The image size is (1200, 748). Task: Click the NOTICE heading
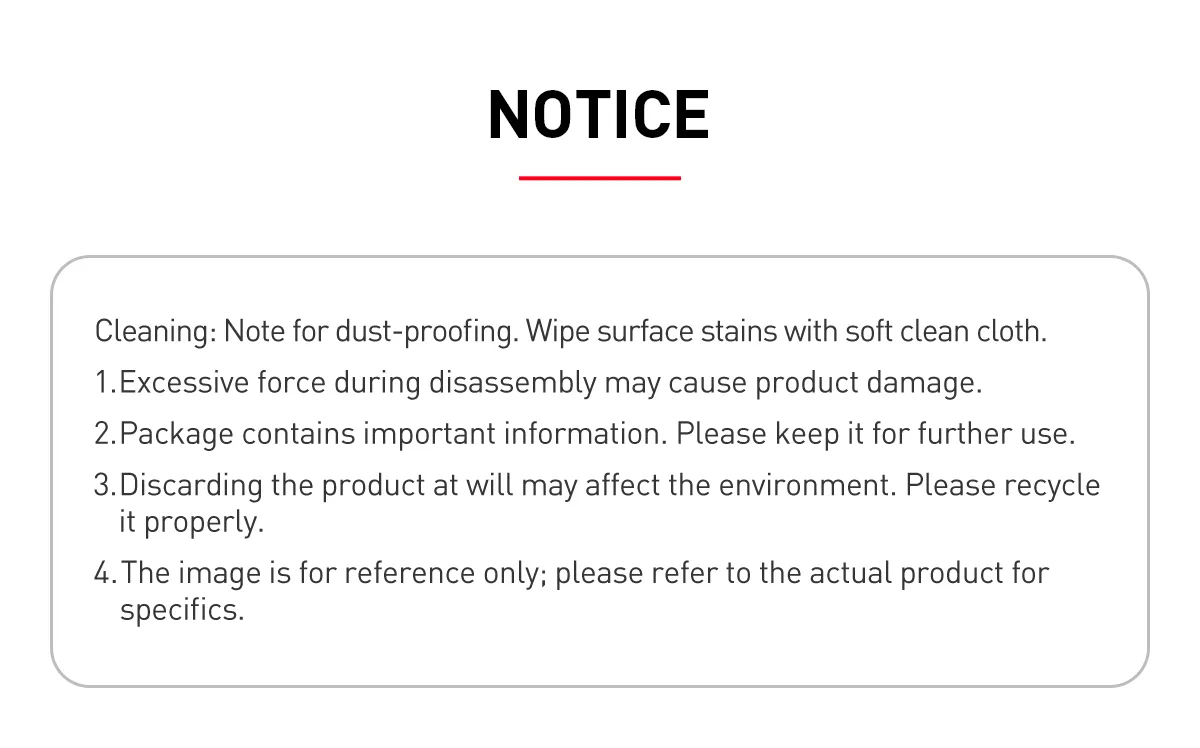pyautogui.click(x=599, y=114)
